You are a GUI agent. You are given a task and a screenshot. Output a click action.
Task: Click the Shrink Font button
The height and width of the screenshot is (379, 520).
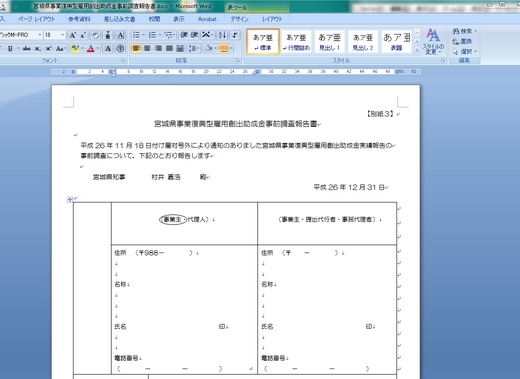coord(82,35)
